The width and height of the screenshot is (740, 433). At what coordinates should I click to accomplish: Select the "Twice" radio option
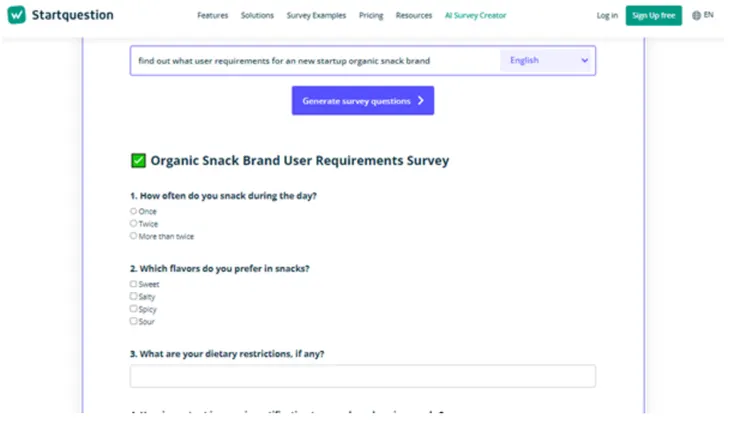point(134,223)
